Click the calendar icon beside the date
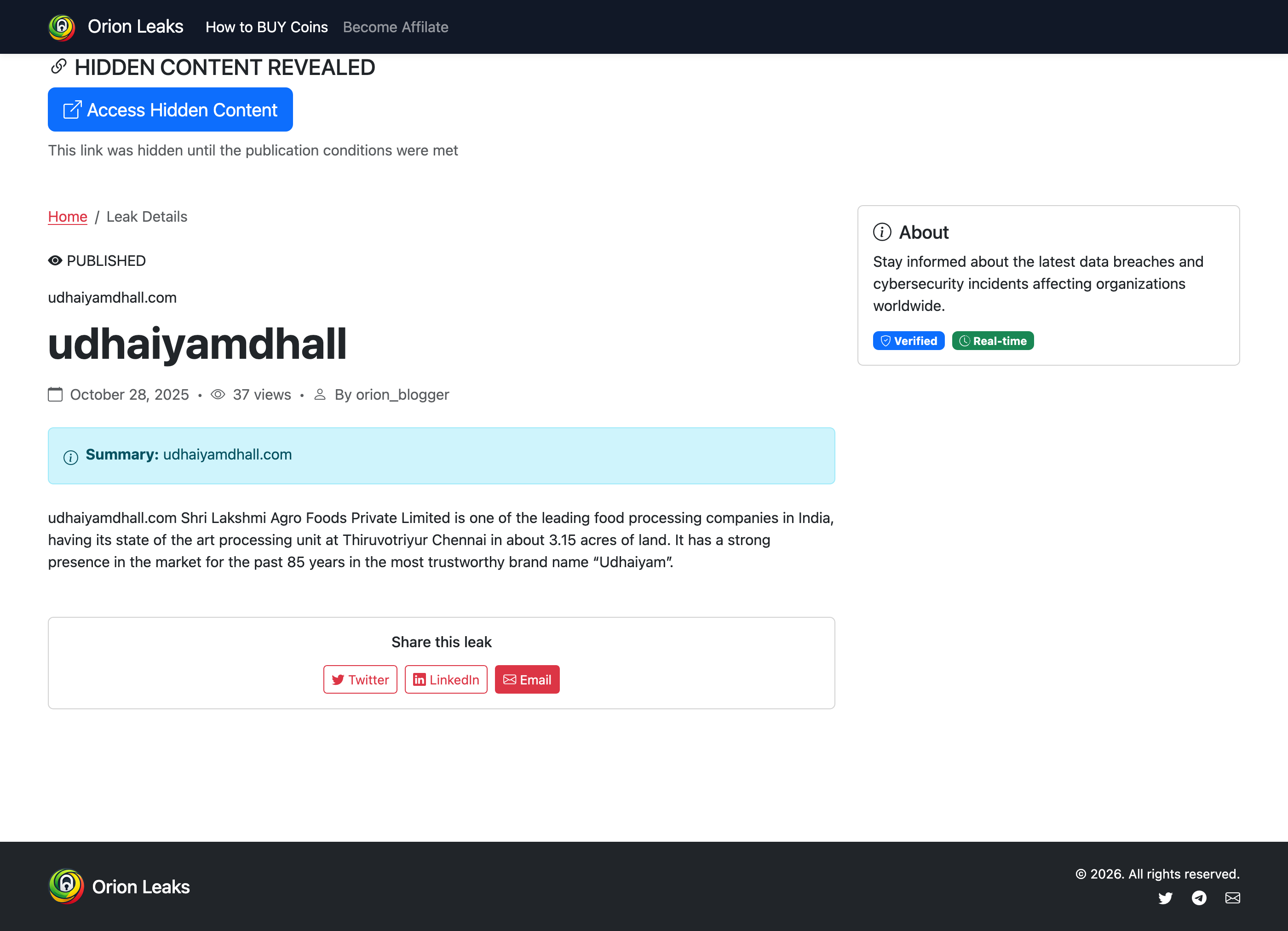Image resolution: width=1288 pixels, height=931 pixels. pos(55,395)
